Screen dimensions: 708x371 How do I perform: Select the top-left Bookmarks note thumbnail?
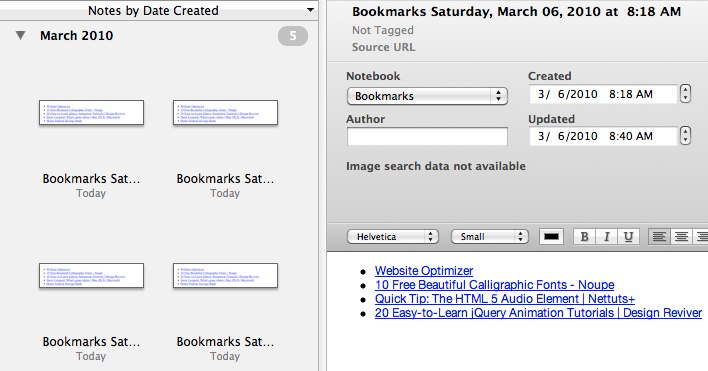[91, 112]
